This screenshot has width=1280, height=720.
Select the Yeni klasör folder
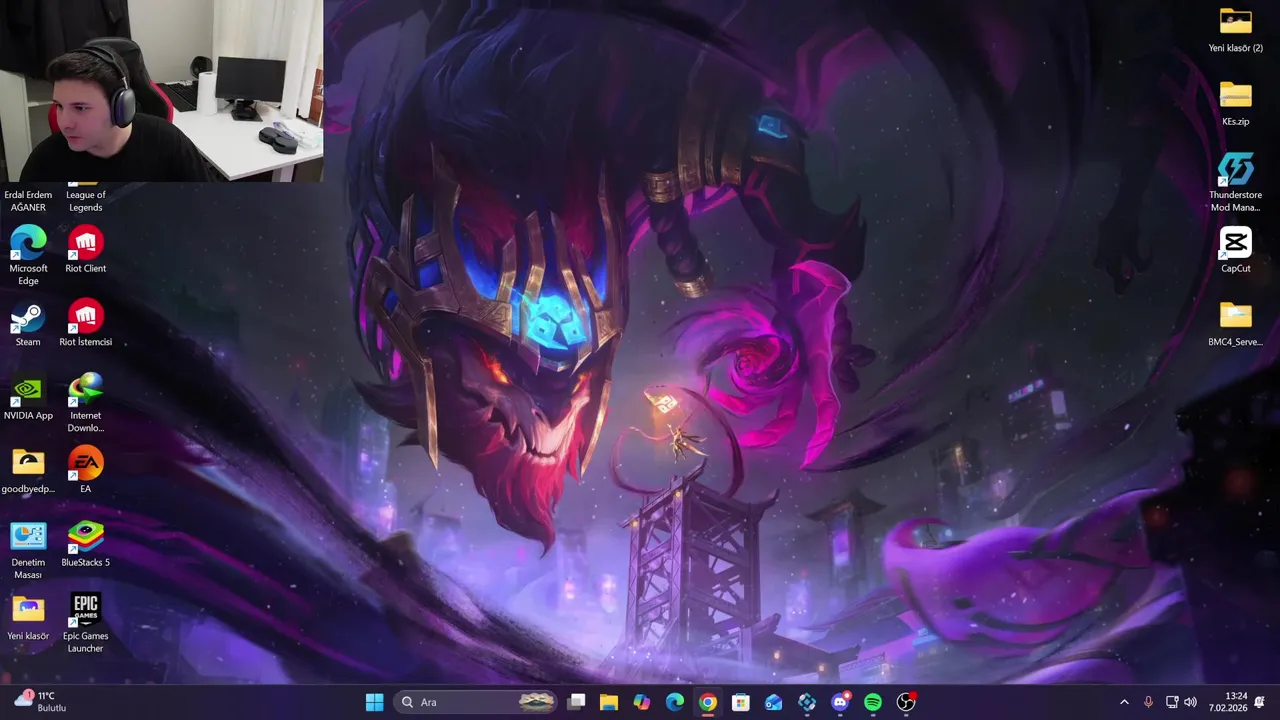tap(28, 610)
